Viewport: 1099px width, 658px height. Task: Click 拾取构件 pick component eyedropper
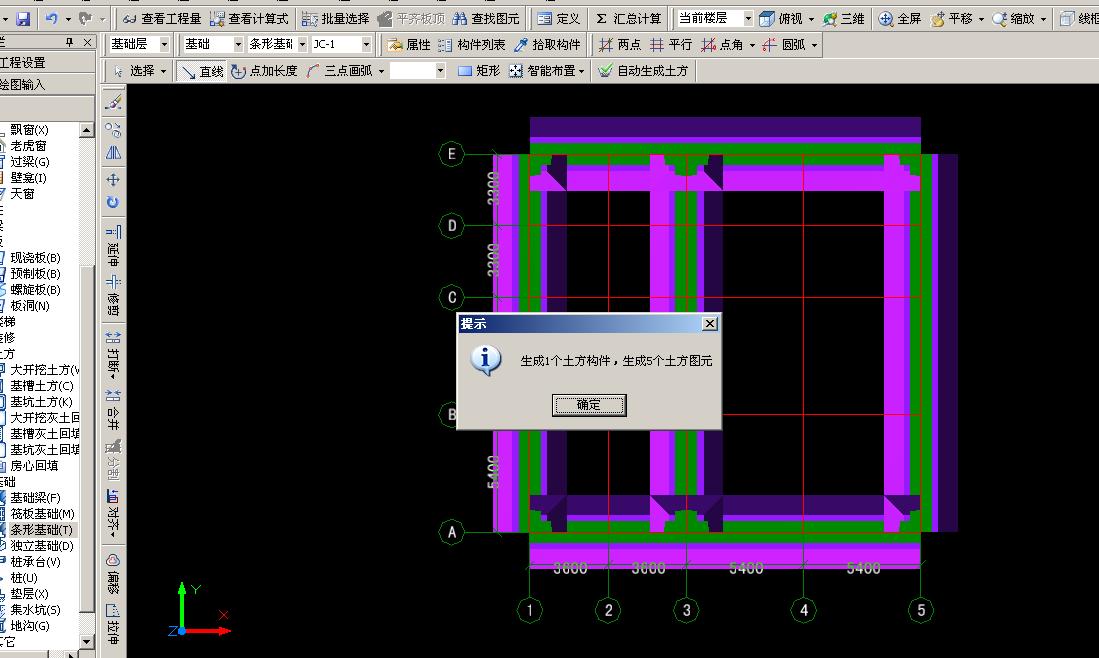547,45
